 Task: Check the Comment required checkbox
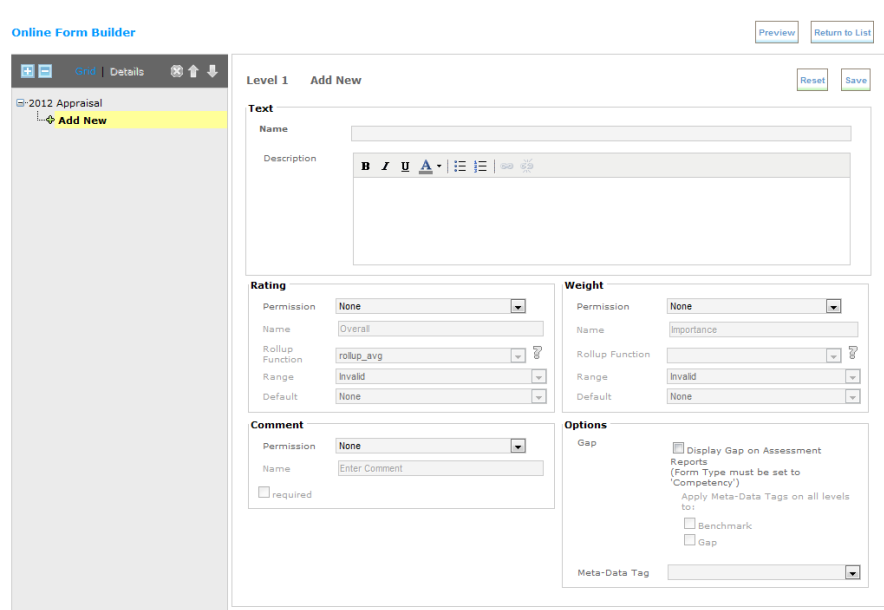(x=264, y=492)
